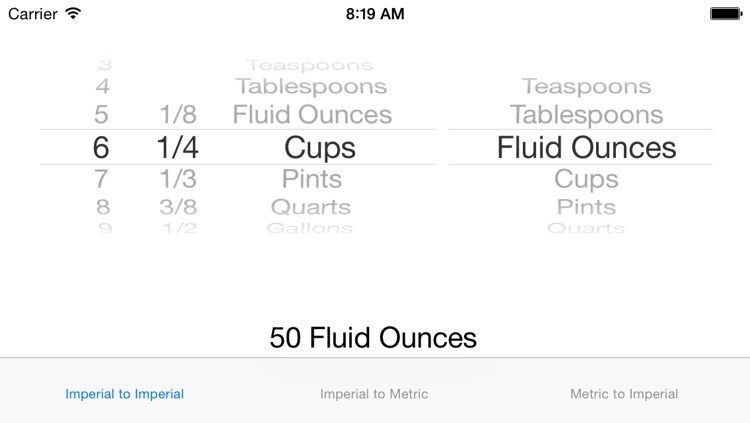Viewport: 750px width, 423px height.
Task: Pick Quarts in the source unit wheel
Action: pyautogui.click(x=311, y=207)
